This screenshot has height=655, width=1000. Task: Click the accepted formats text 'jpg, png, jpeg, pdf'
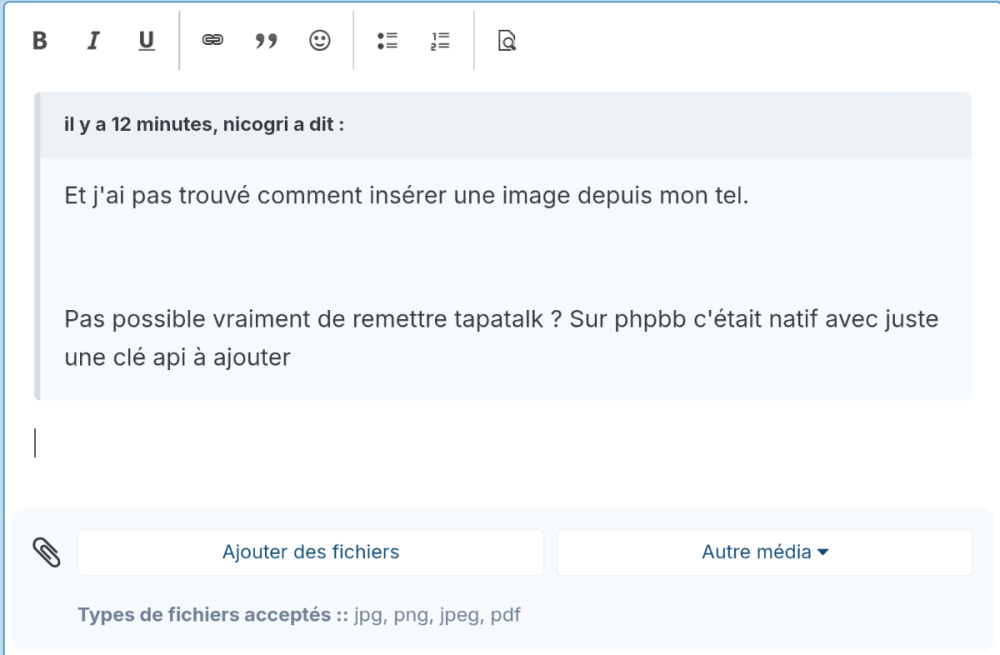[438, 615]
